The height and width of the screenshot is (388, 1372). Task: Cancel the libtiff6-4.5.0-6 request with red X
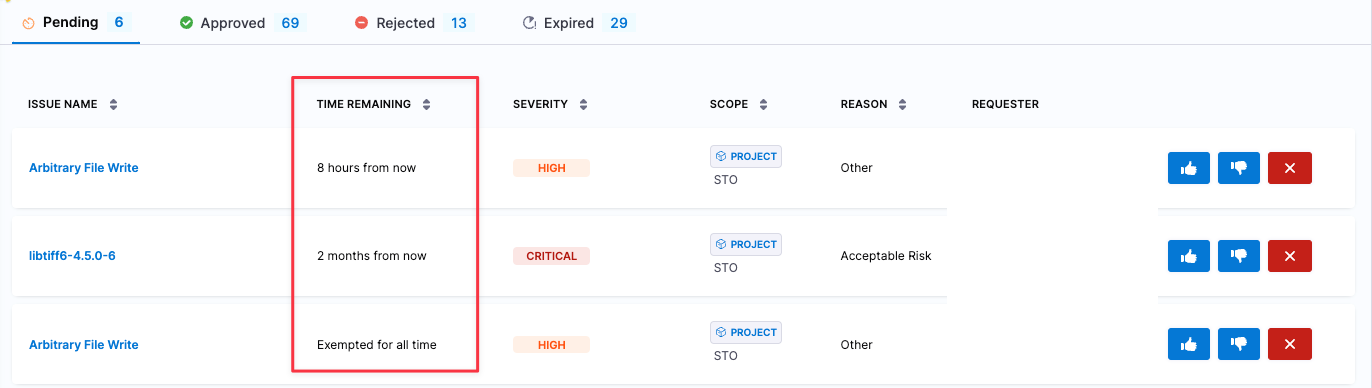point(1290,256)
